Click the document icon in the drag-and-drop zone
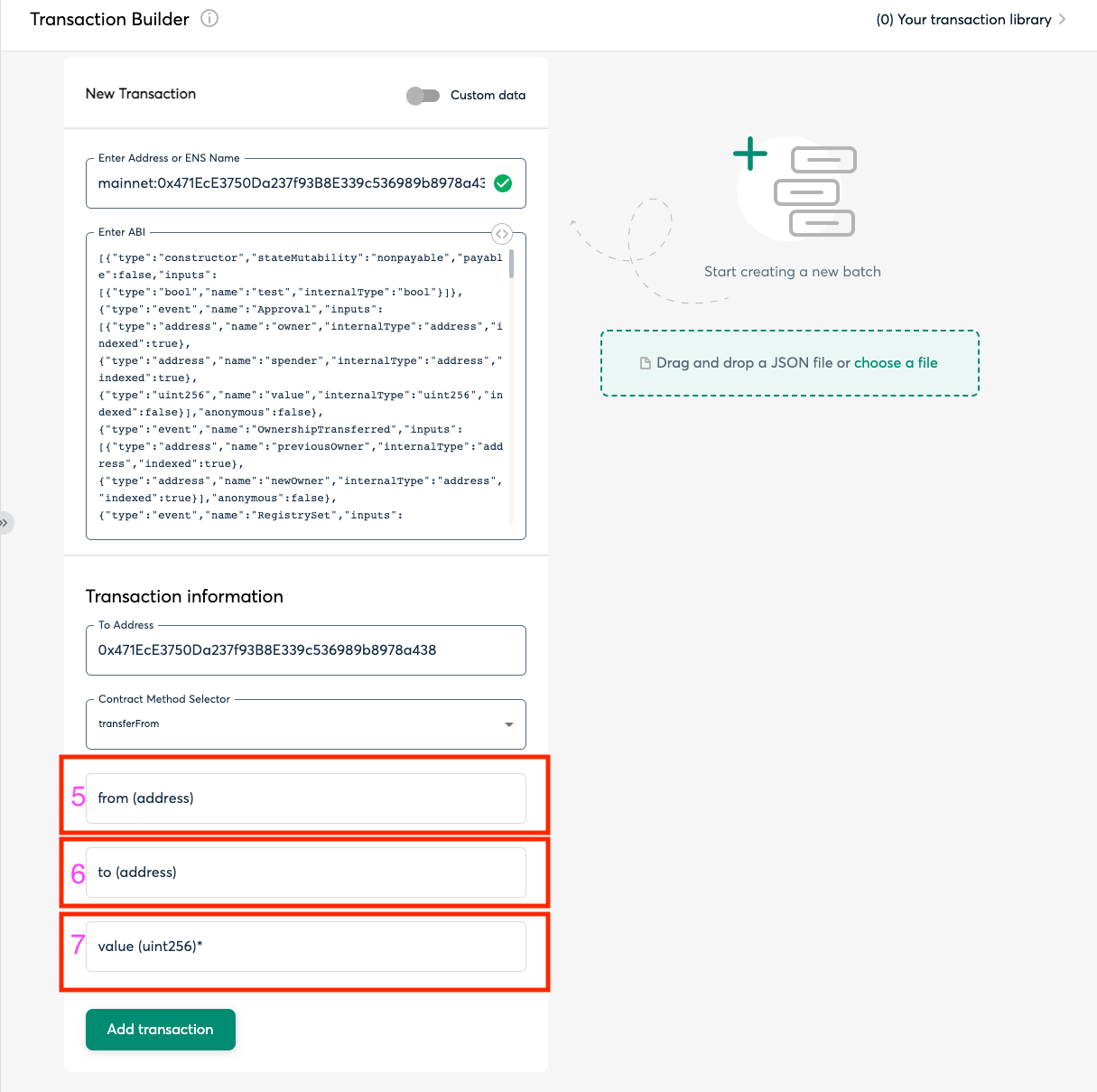 coord(645,361)
